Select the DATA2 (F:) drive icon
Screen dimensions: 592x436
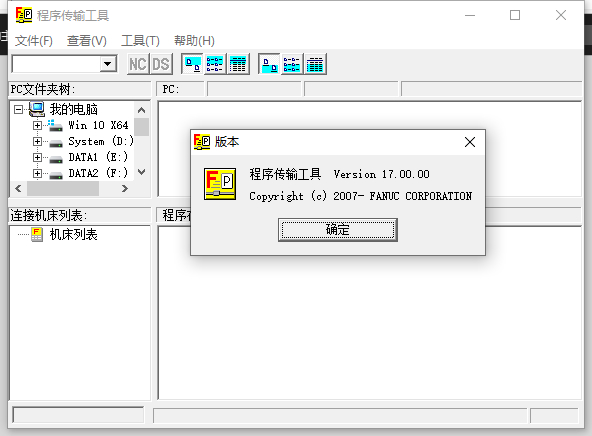pos(56,175)
